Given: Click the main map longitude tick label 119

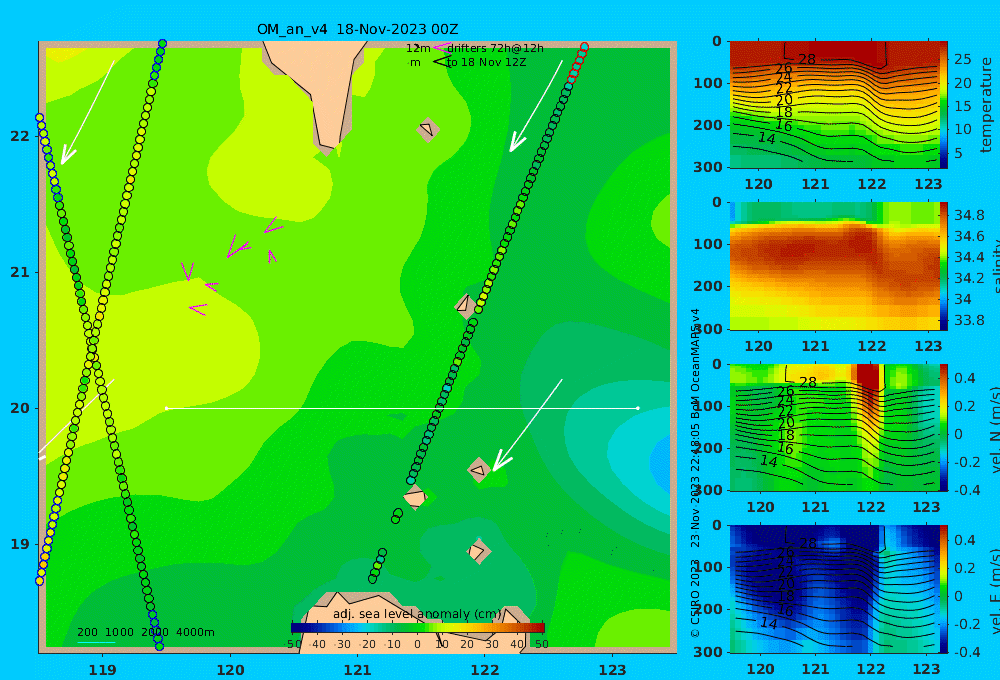Looking at the screenshot, I should [103, 670].
